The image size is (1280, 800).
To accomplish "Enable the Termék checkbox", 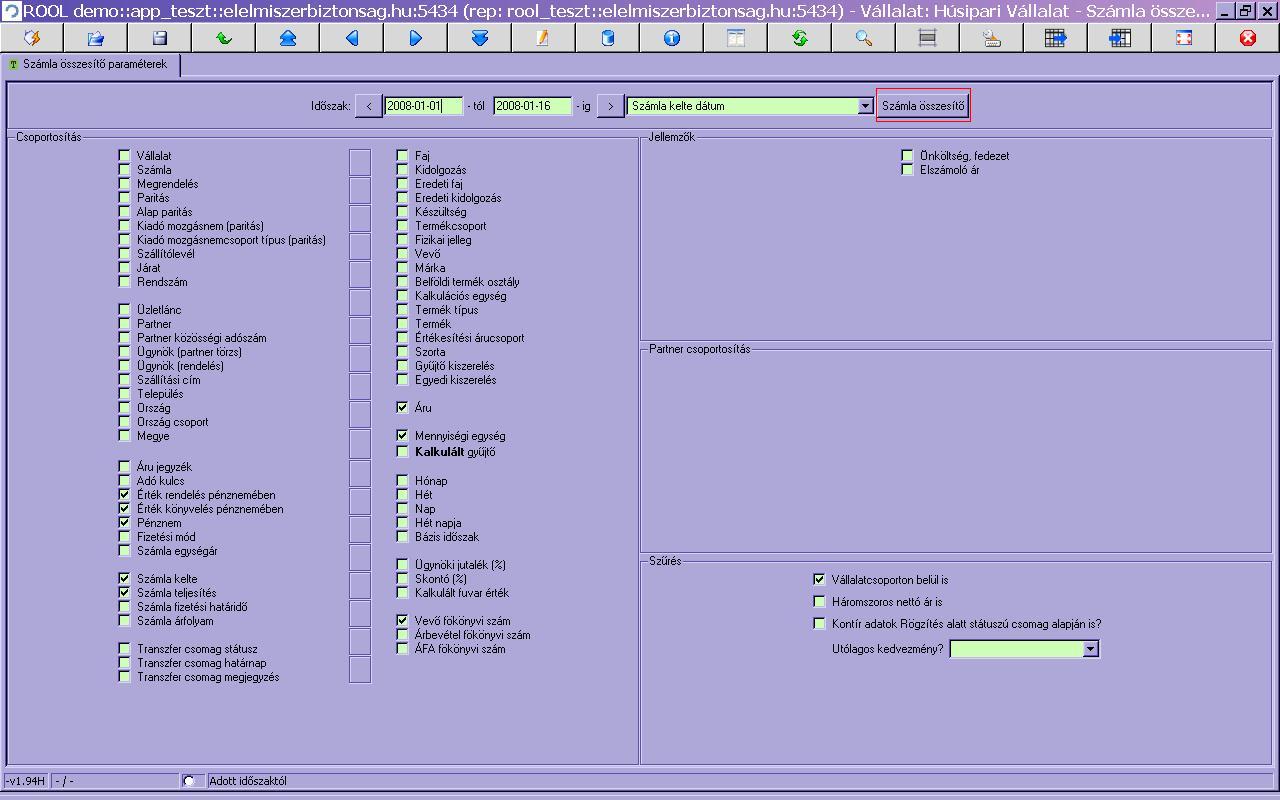I will coord(402,324).
